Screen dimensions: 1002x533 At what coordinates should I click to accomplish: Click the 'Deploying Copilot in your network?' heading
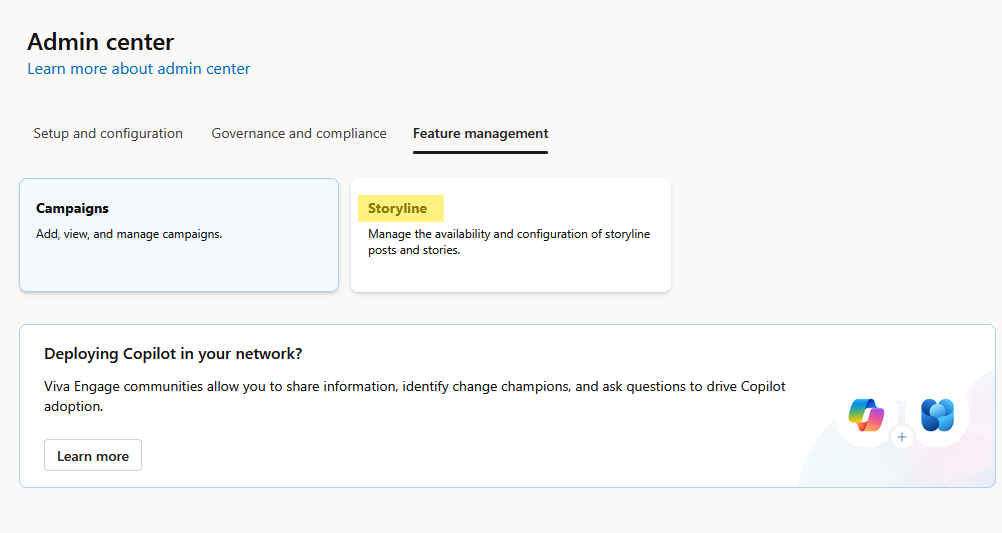point(173,354)
